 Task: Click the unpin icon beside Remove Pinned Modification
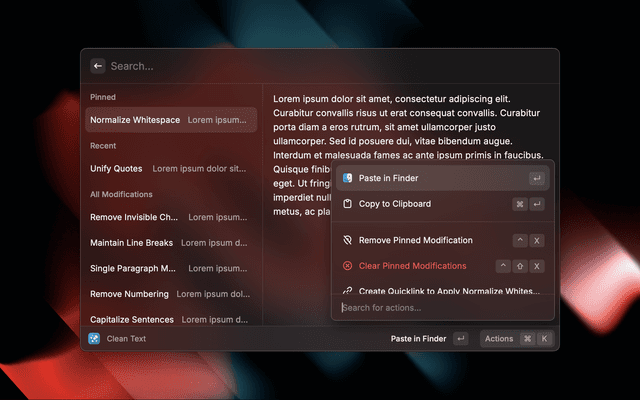click(x=348, y=240)
